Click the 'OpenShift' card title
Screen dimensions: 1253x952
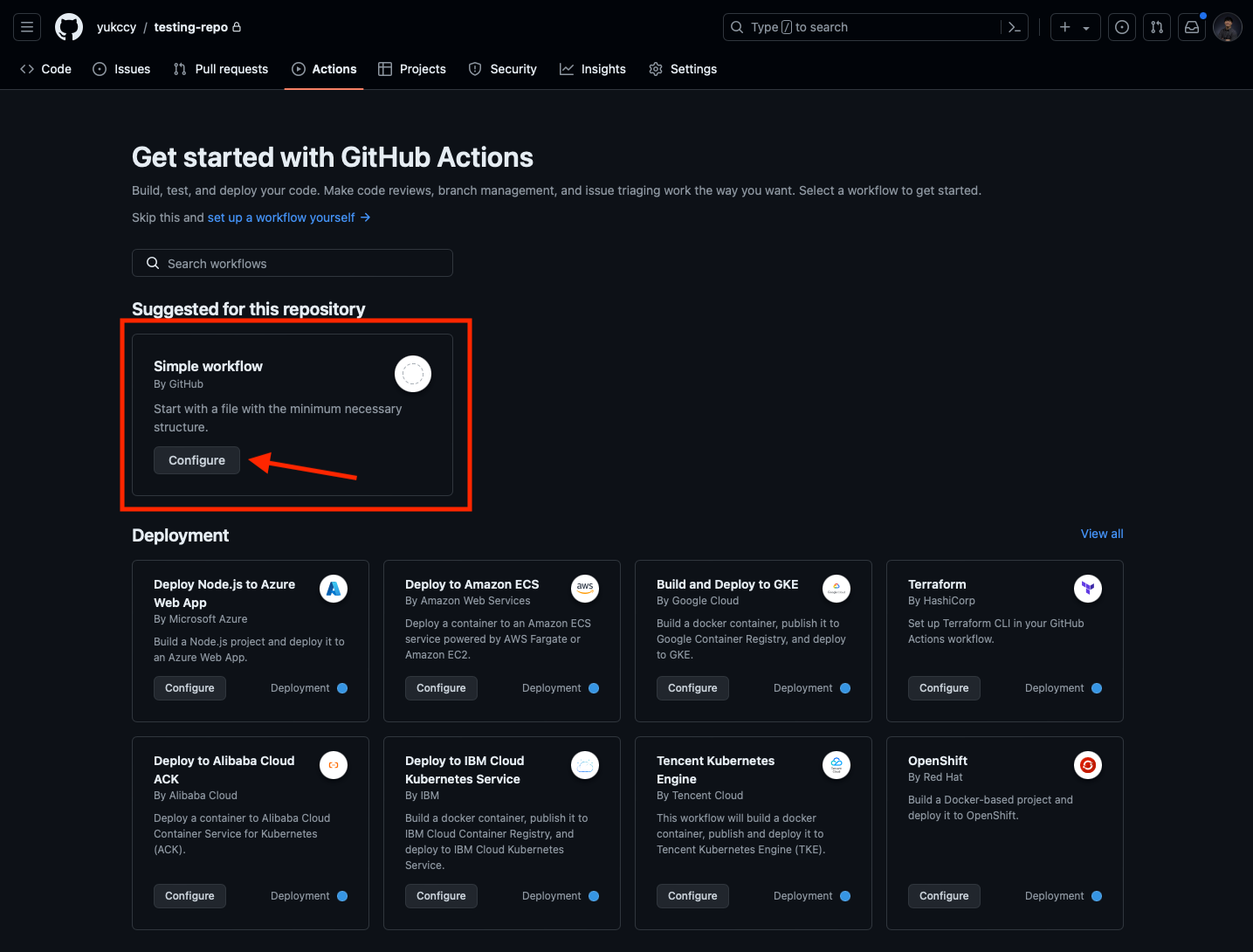(x=938, y=761)
